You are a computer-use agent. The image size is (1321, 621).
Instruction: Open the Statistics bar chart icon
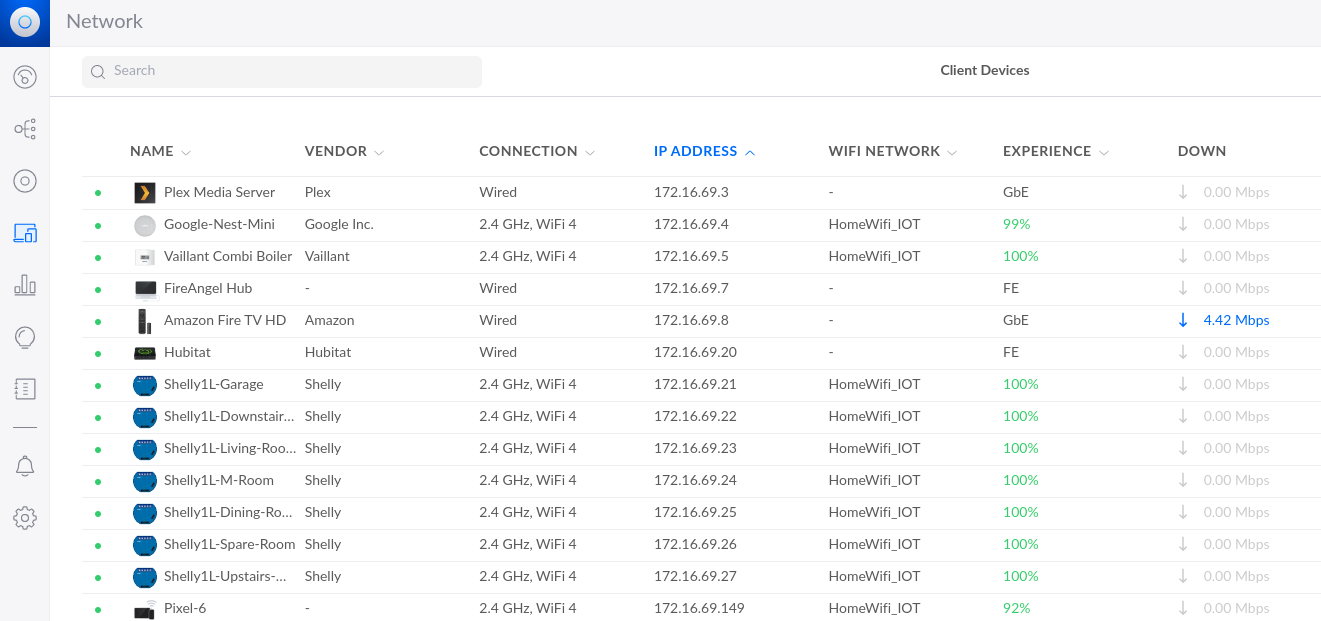tap(25, 285)
